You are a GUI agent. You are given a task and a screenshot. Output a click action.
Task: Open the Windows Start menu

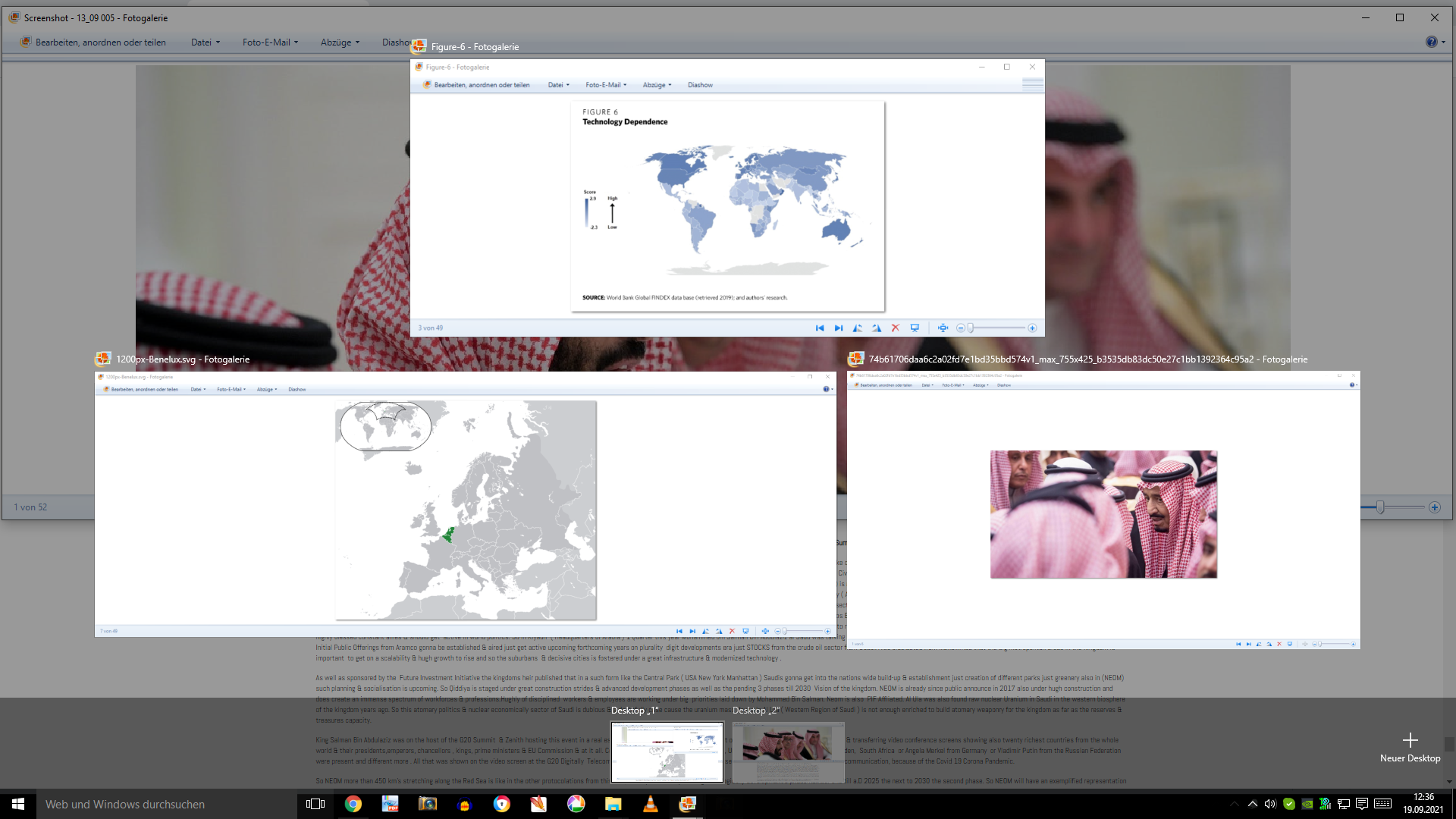pos(18,804)
